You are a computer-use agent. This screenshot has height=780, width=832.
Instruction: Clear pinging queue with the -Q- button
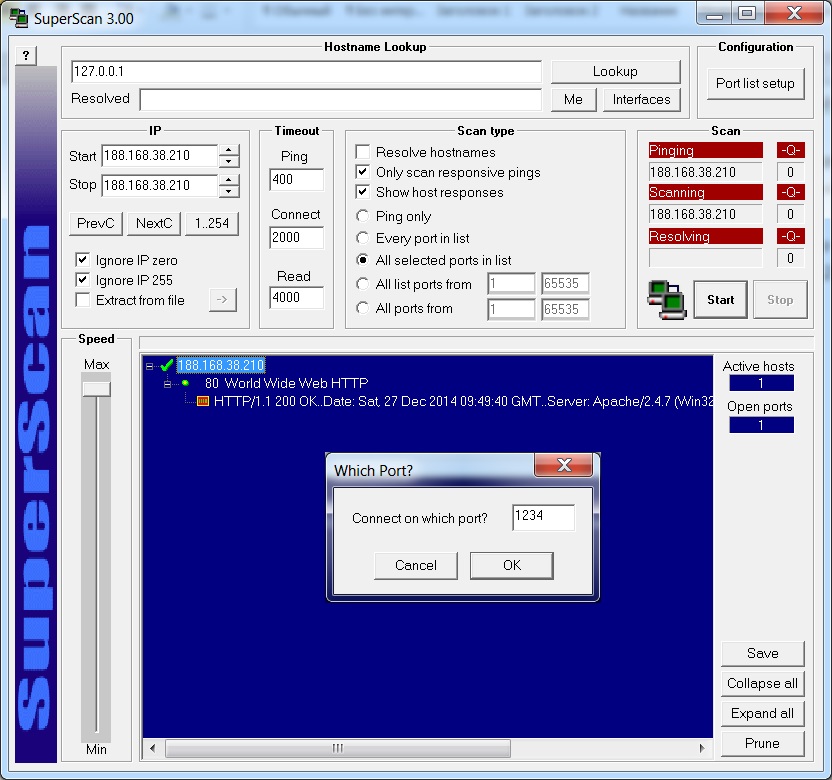click(x=790, y=150)
